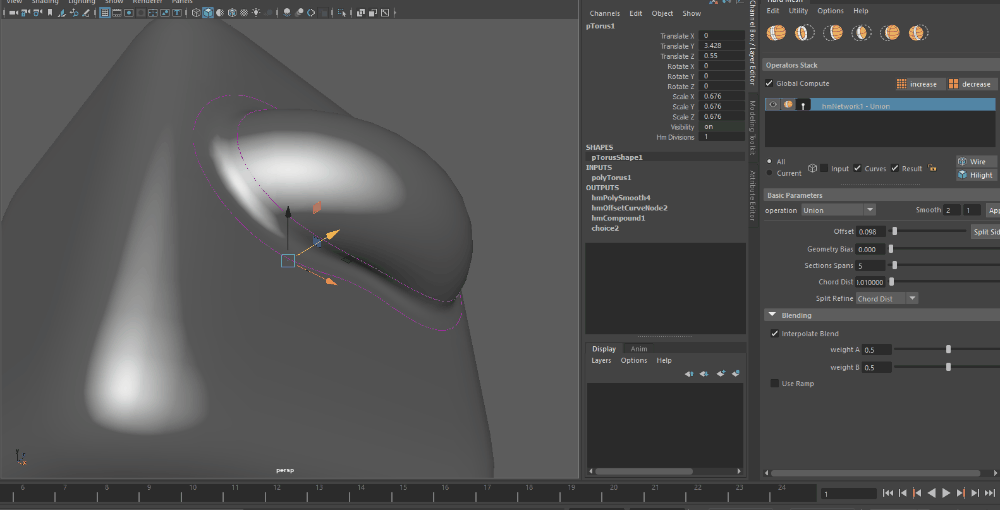
Task: Click the pin icon on hmNetwork1 row
Action: click(804, 105)
